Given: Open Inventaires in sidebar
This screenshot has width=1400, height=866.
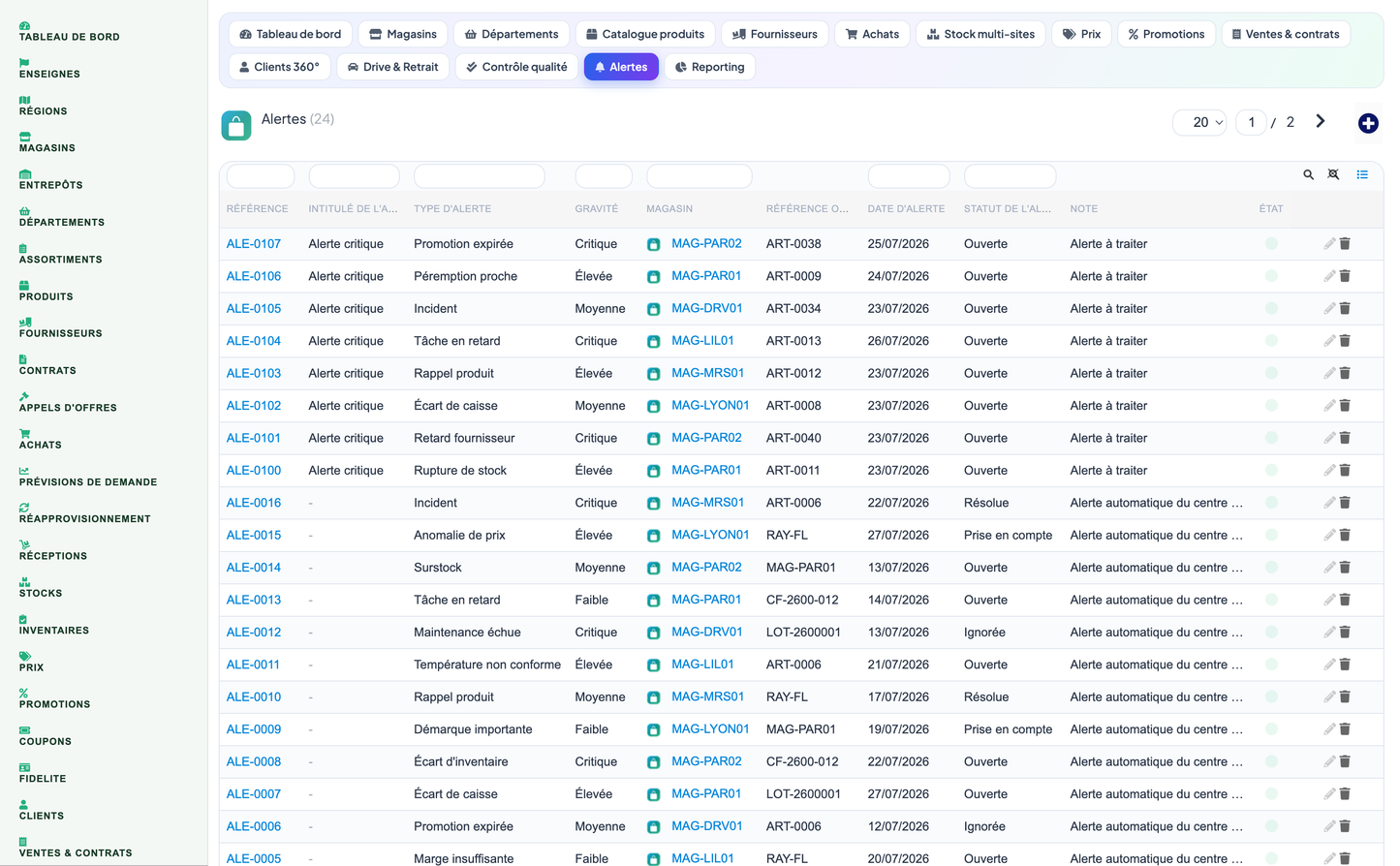Looking at the screenshot, I should click(x=54, y=626).
